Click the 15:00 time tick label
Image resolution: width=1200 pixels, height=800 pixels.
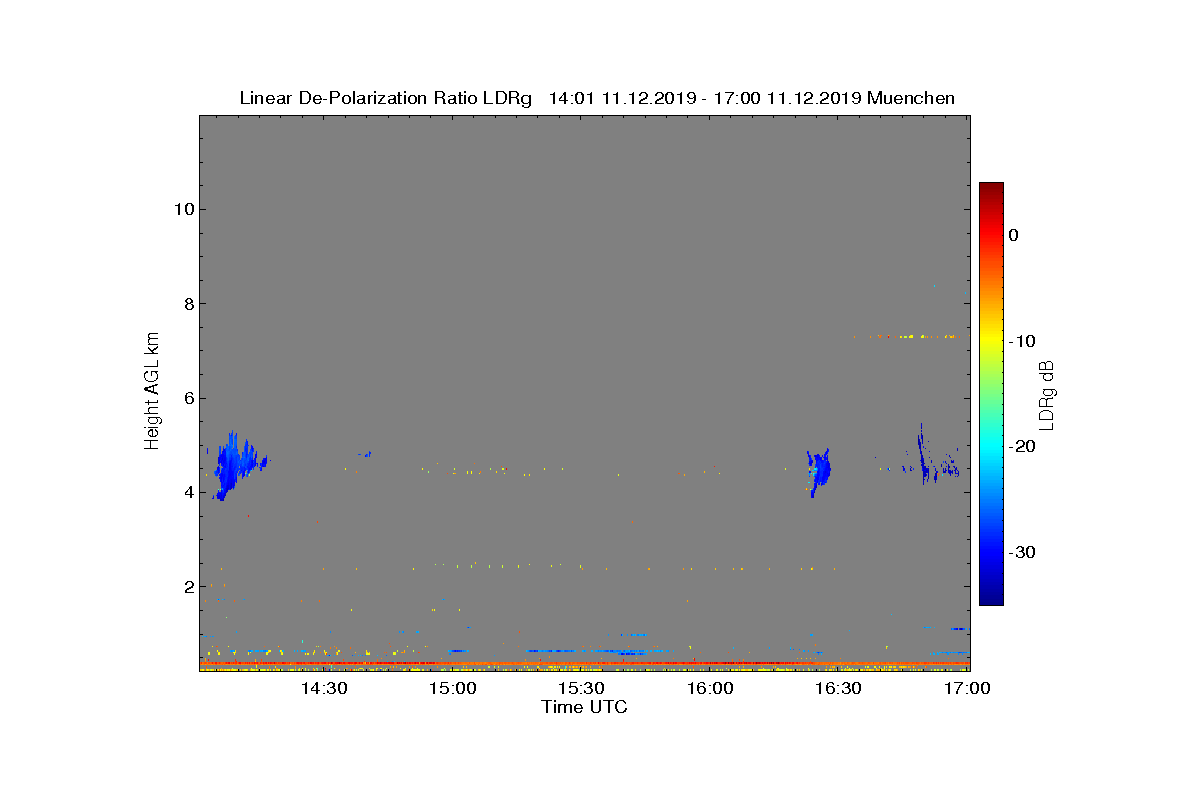[453, 688]
